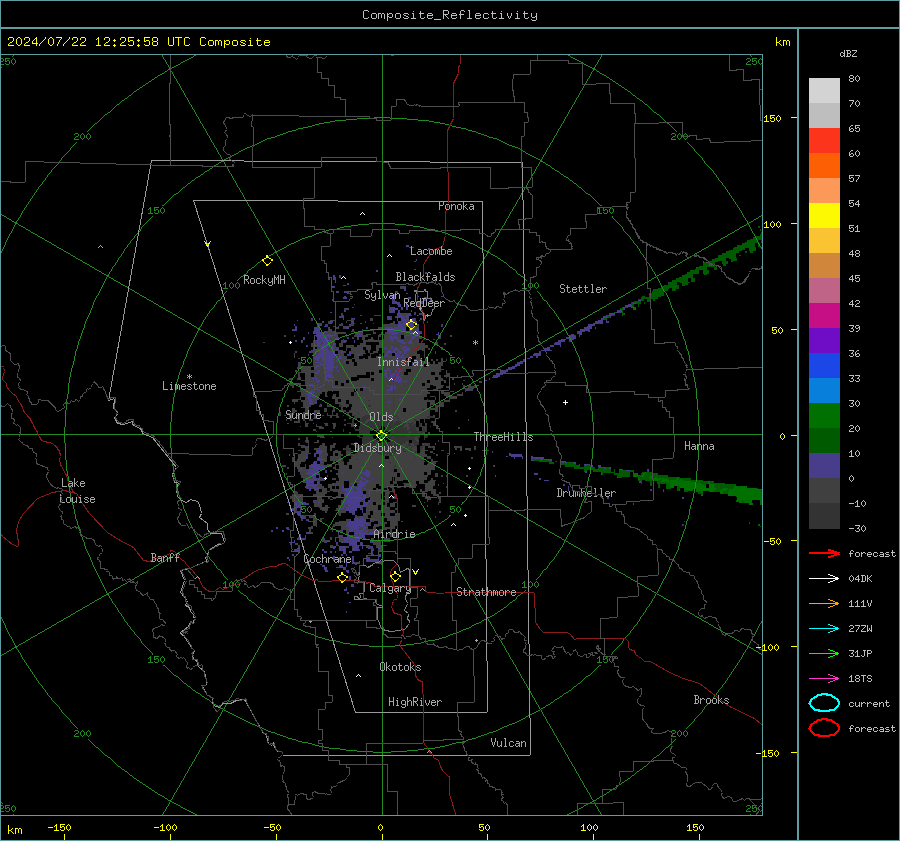
Task: Click the Didsbury town label
Action: click(x=377, y=448)
